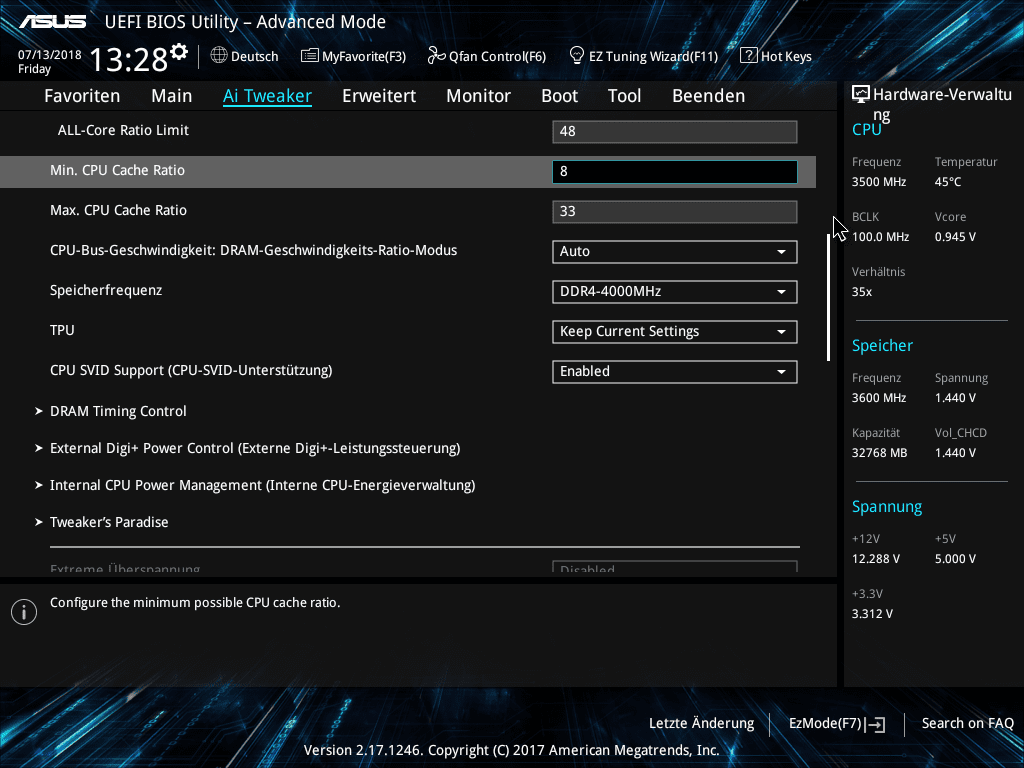Click the +3.3V value 3.312 V
The image size is (1024, 768).
tap(872, 614)
